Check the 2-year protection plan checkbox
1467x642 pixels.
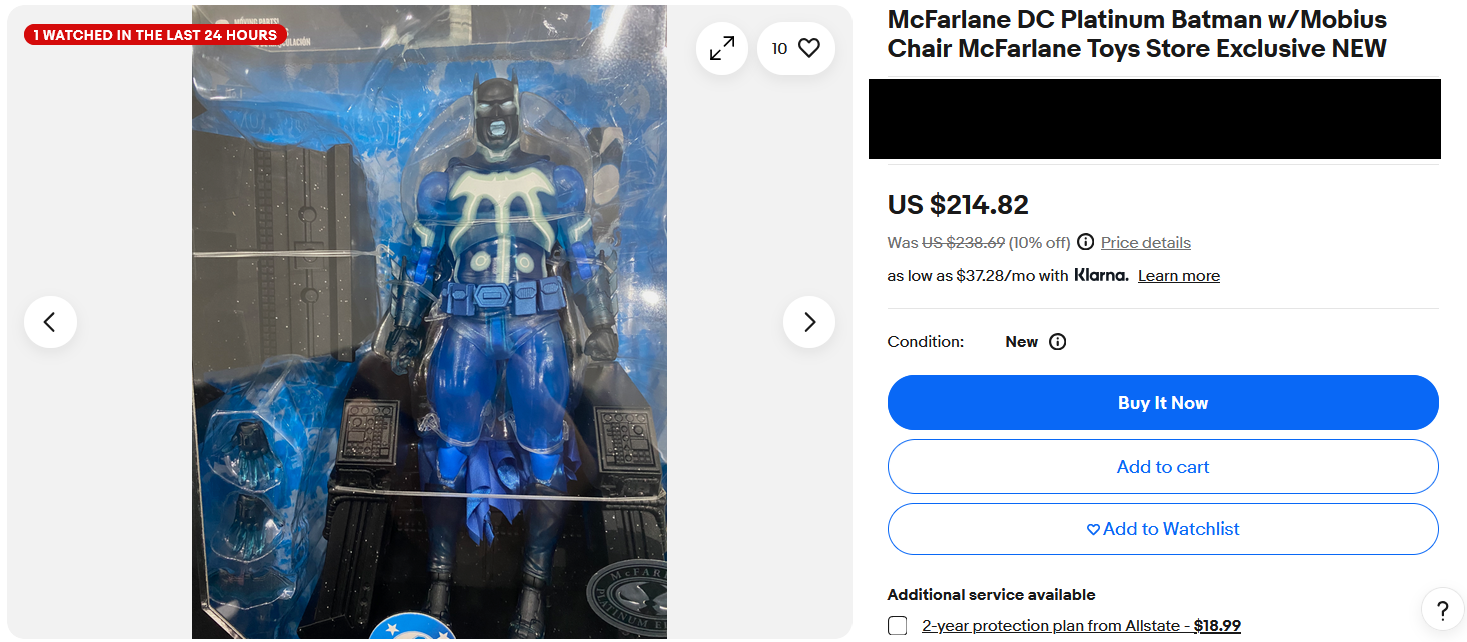click(x=898, y=626)
